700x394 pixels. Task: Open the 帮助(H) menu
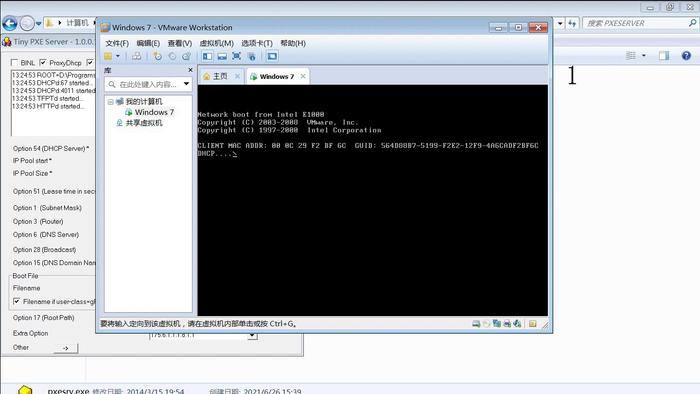[x=293, y=43]
